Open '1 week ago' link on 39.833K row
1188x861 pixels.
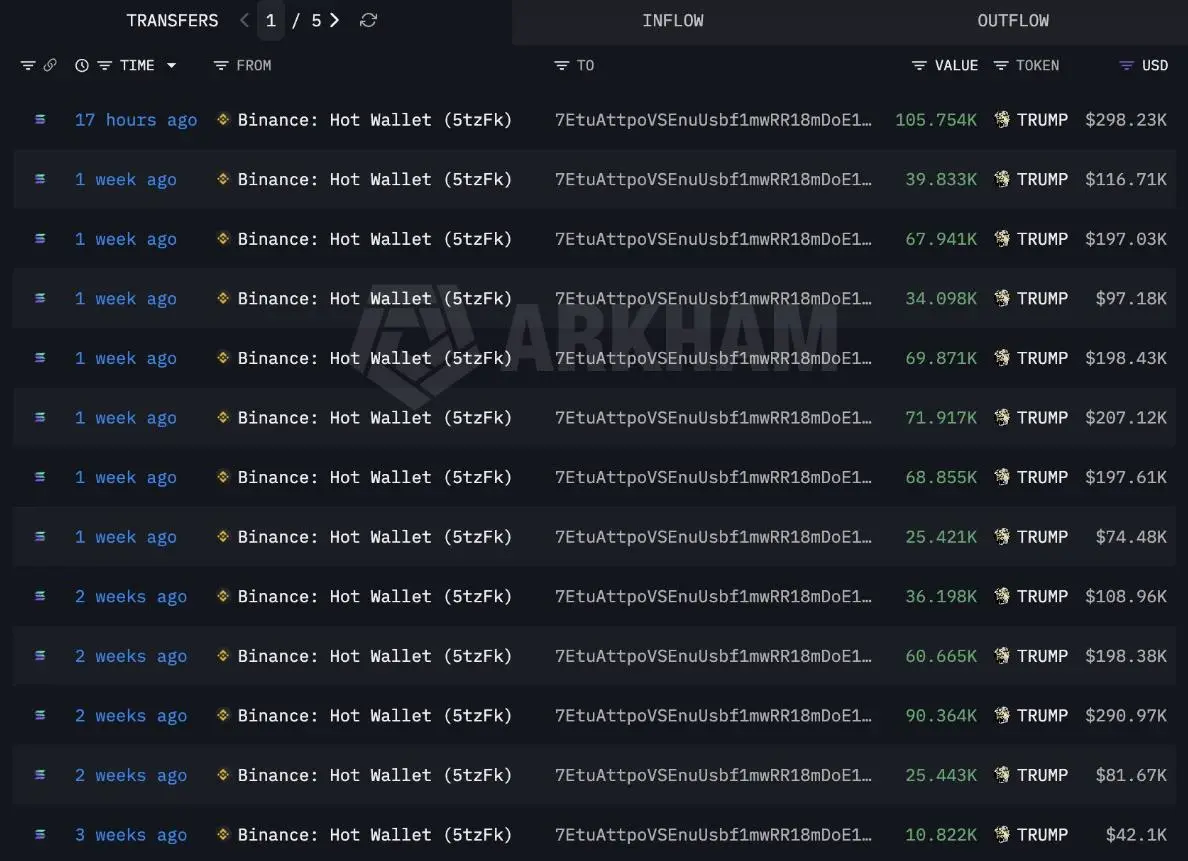(126, 179)
